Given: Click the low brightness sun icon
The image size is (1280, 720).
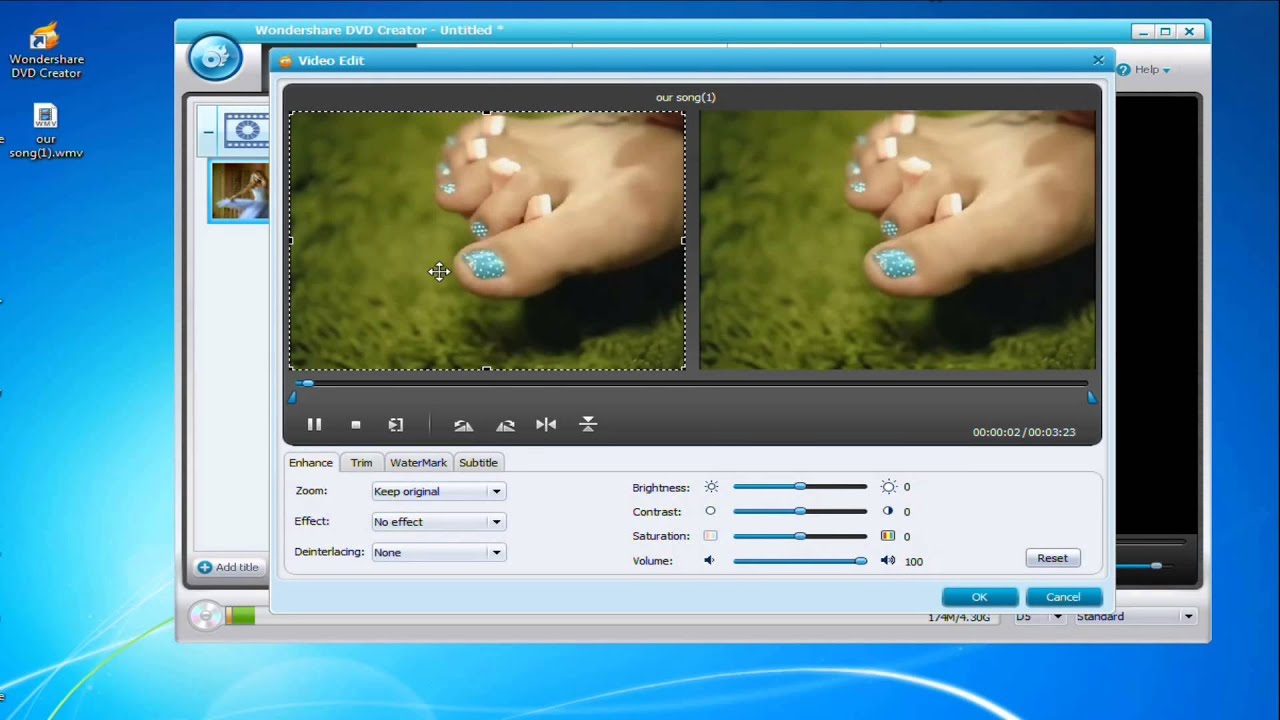Looking at the screenshot, I should click(x=711, y=487).
